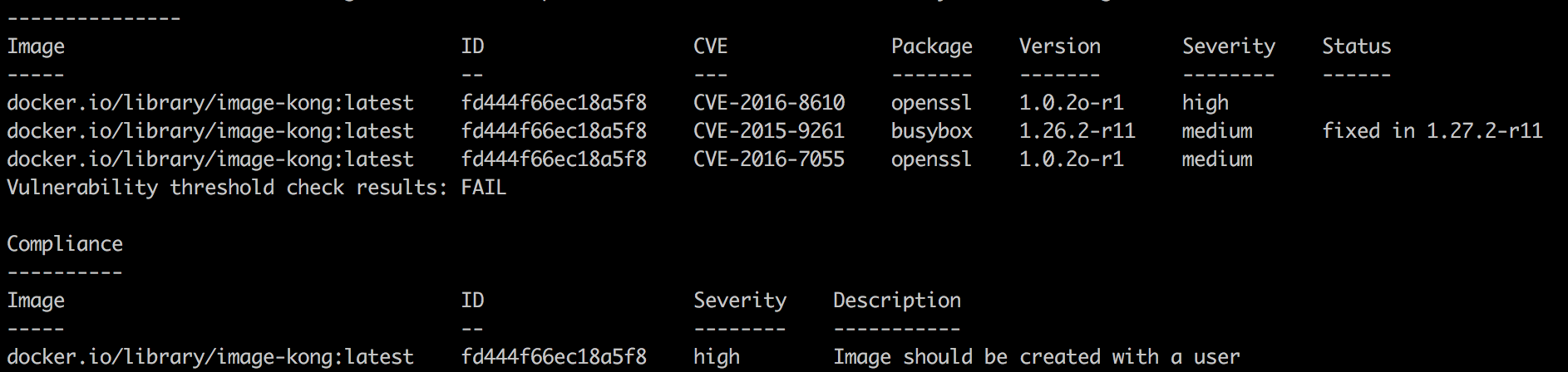This screenshot has height=372, width=1568.
Task: Click the CVE column header
Action: (x=711, y=46)
